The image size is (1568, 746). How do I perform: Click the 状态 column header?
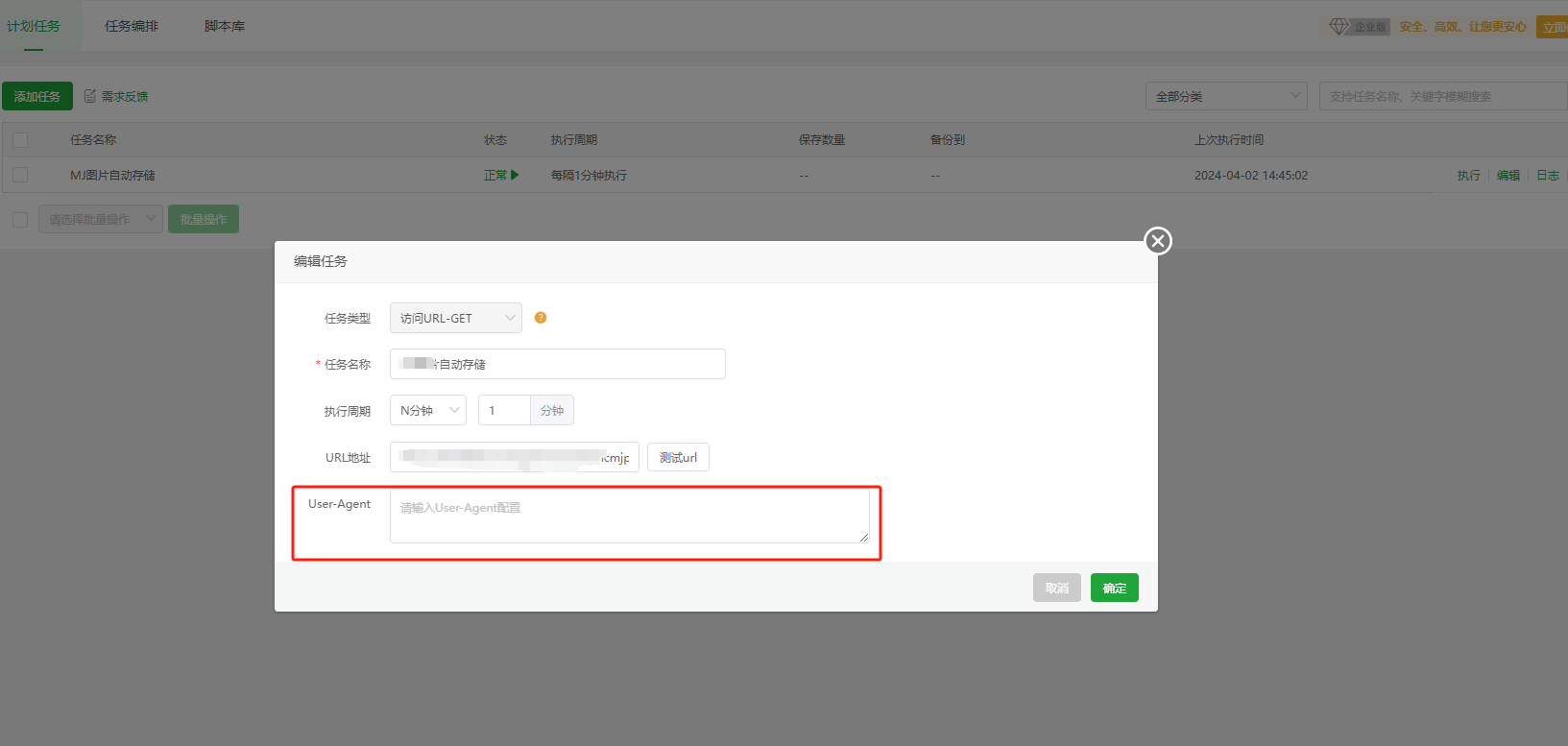coord(495,140)
